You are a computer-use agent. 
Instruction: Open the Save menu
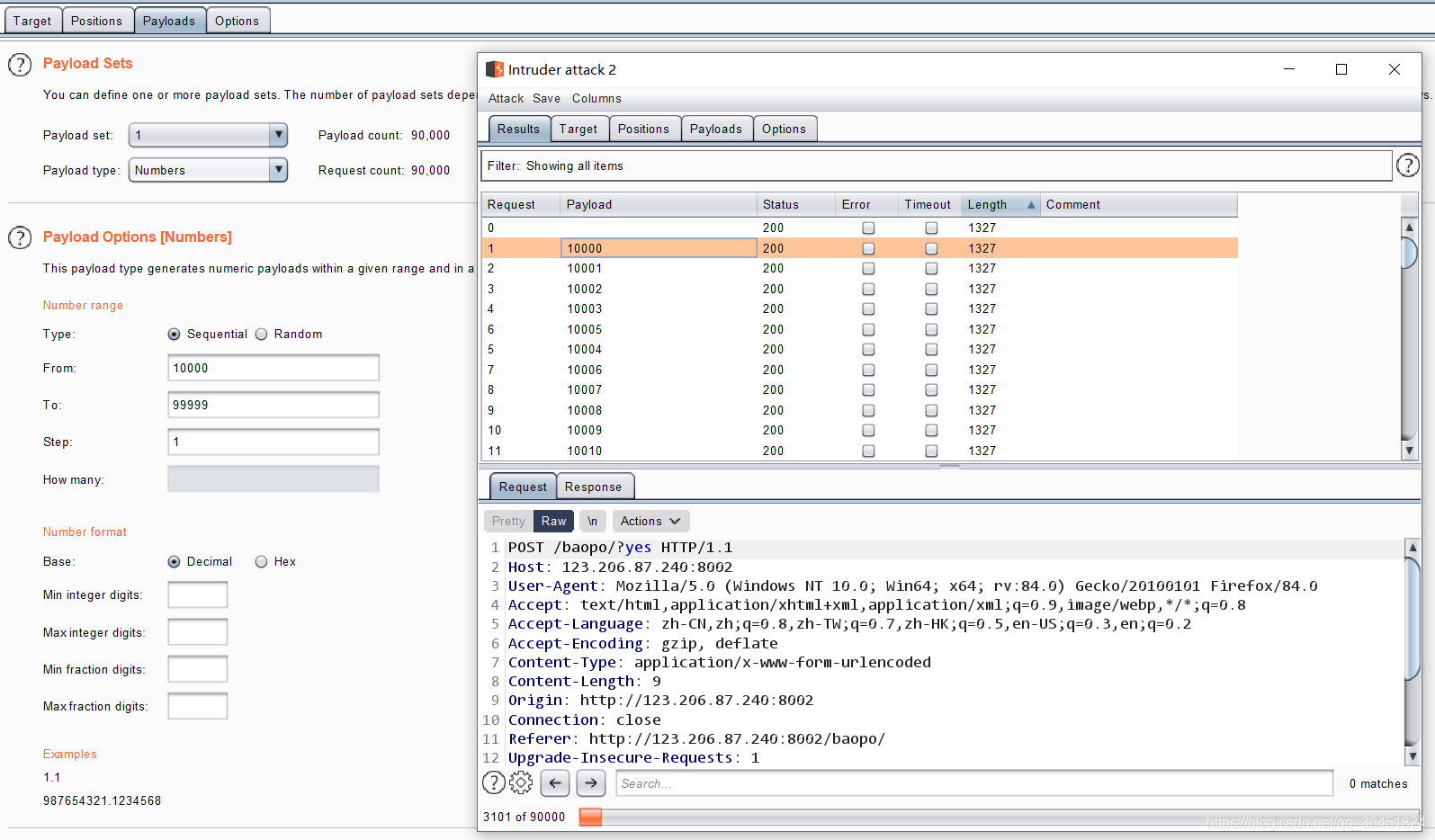tap(546, 99)
